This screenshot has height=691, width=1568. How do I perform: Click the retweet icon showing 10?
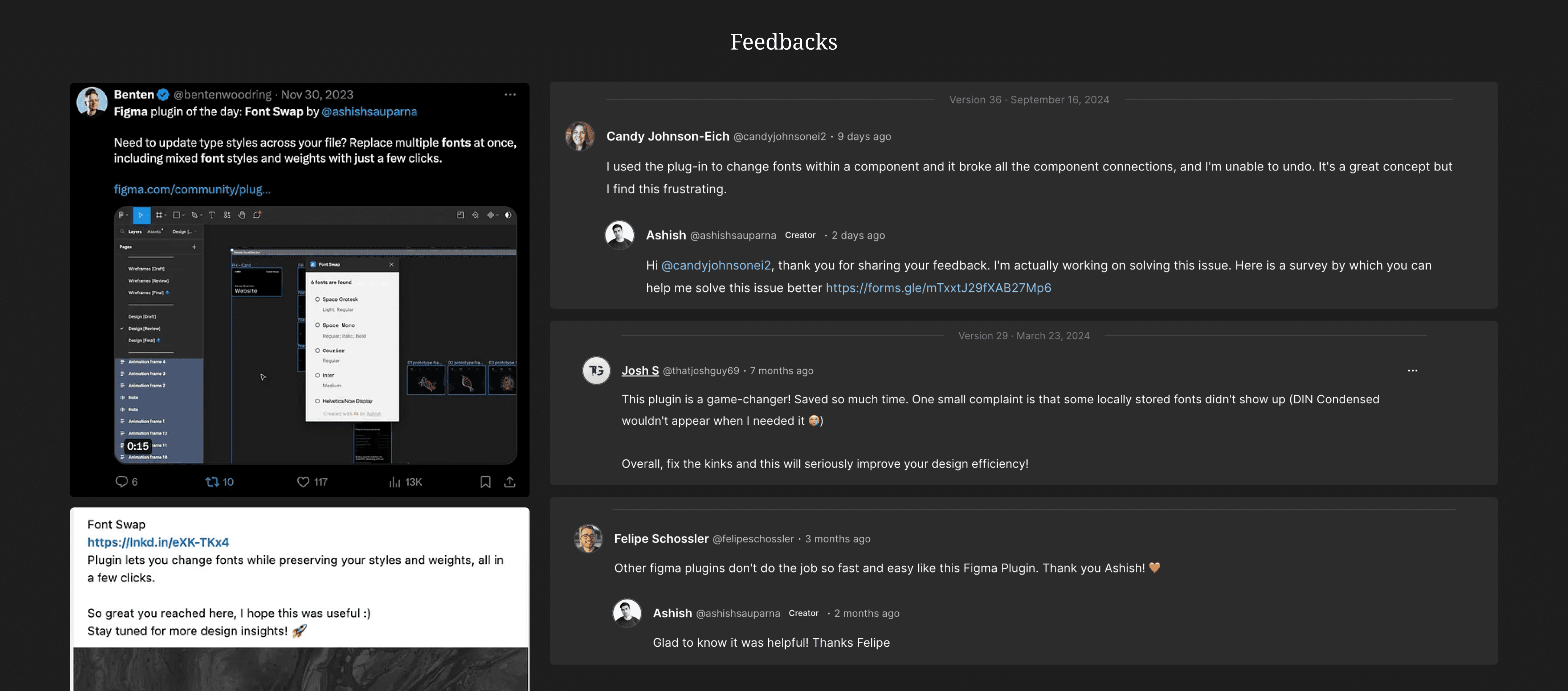coord(212,482)
